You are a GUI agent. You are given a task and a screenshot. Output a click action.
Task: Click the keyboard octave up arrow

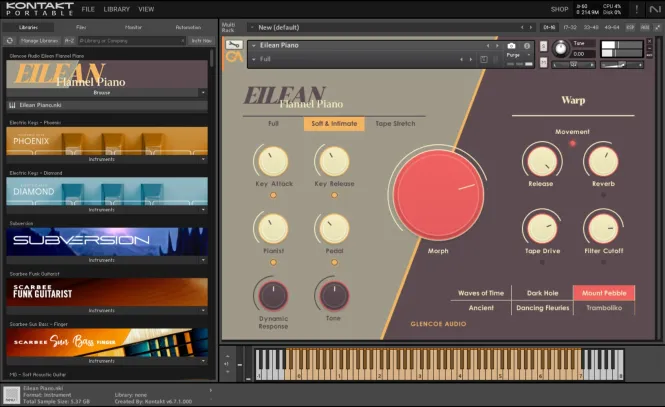pos(227,356)
